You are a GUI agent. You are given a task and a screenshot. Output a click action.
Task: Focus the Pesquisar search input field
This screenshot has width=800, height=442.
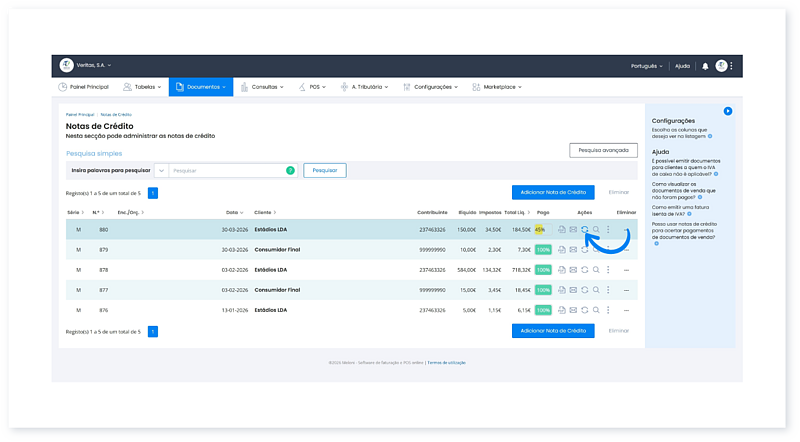coord(225,171)
